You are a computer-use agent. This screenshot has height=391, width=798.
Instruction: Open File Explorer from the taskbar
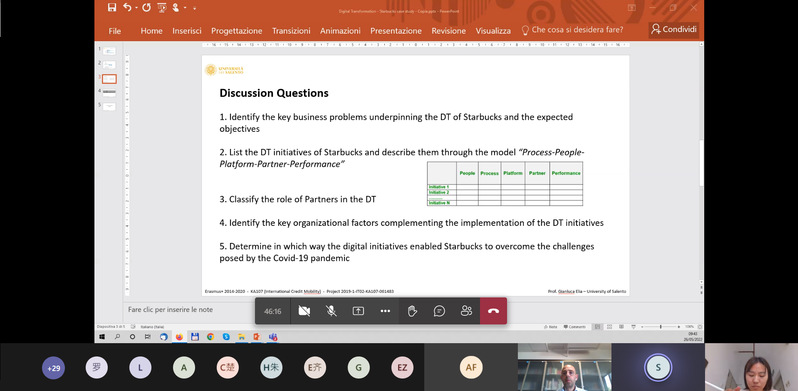click(242, 337)
